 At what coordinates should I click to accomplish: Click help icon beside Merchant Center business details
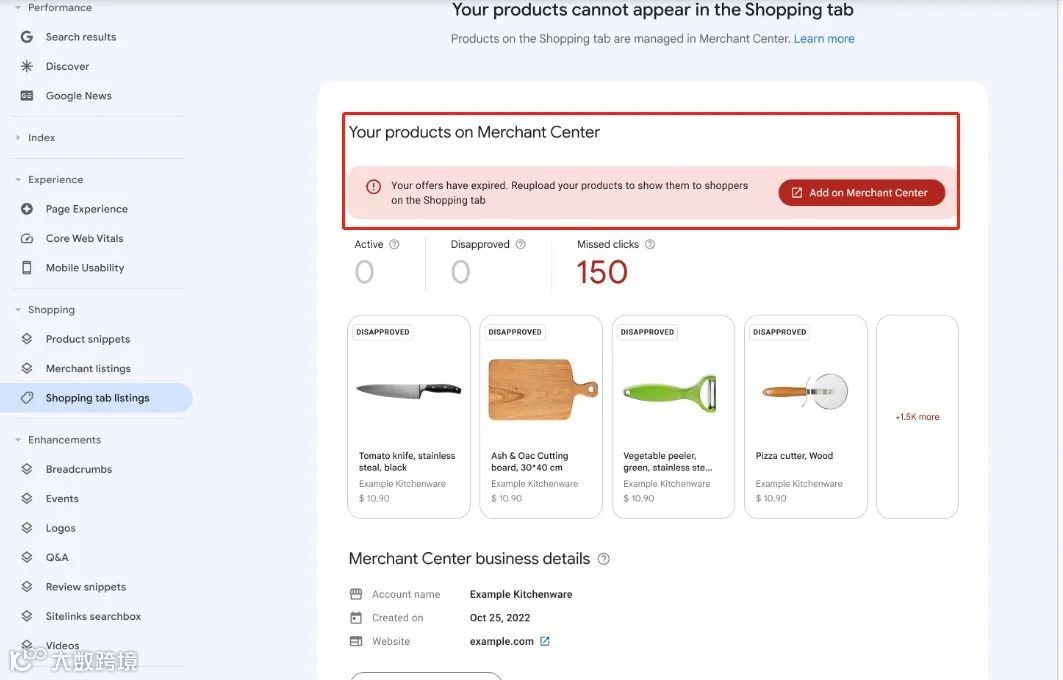[603, 559]
